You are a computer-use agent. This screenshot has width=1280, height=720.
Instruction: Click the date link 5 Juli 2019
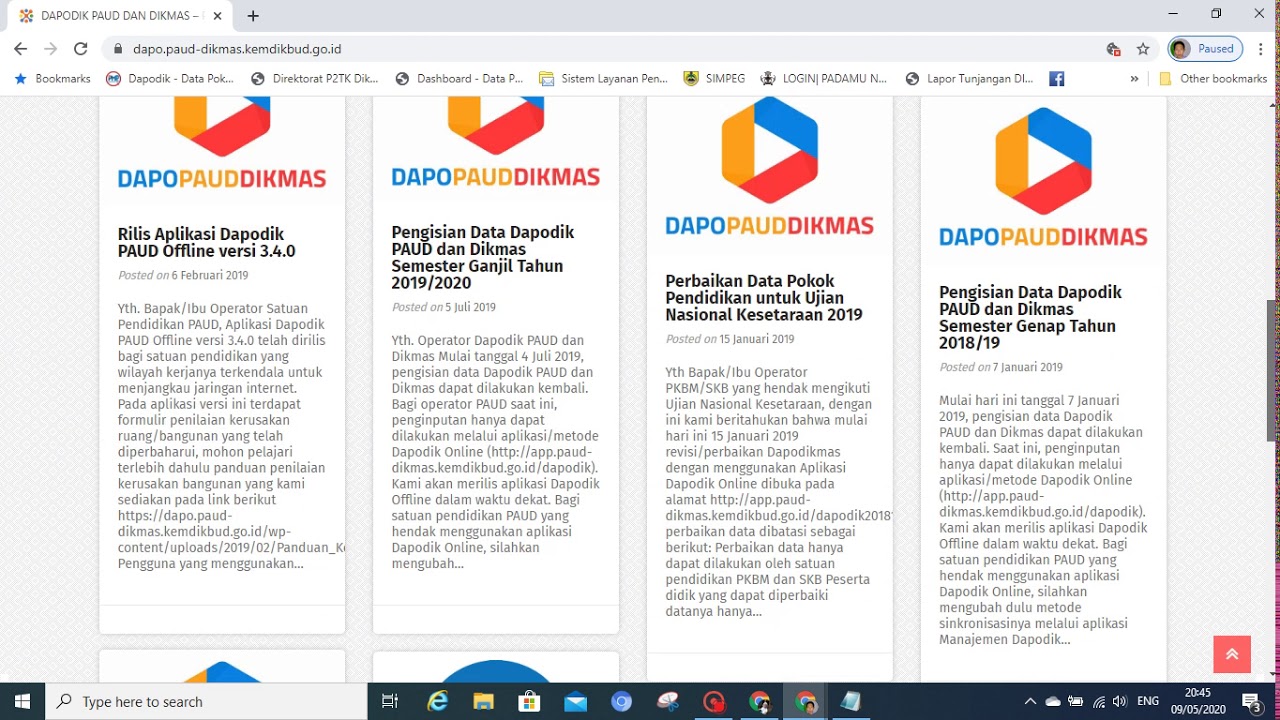click(470, 307)
